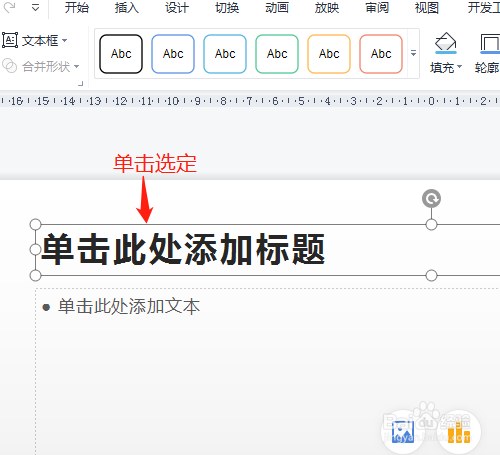Open the 设计 tab
The width and height of the screenshot is (500, 455).
point(177,8)
